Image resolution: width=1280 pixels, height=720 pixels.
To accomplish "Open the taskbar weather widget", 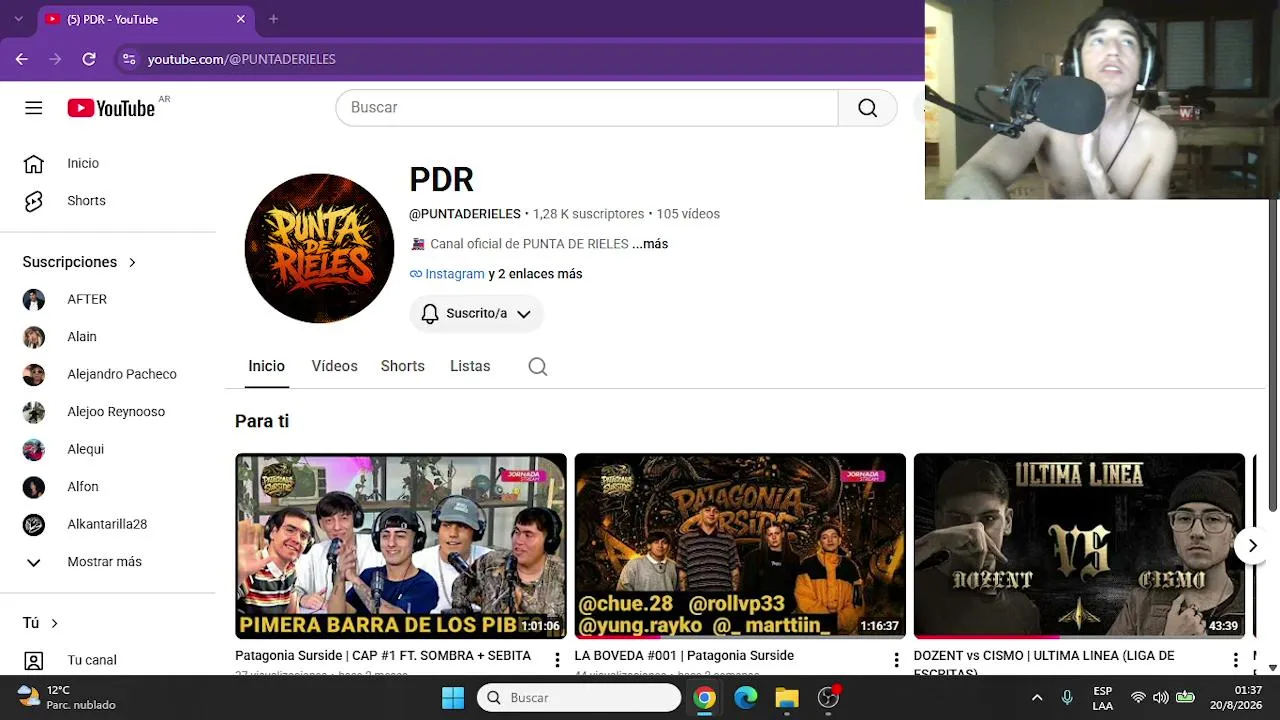I will (x=68, y=697).
